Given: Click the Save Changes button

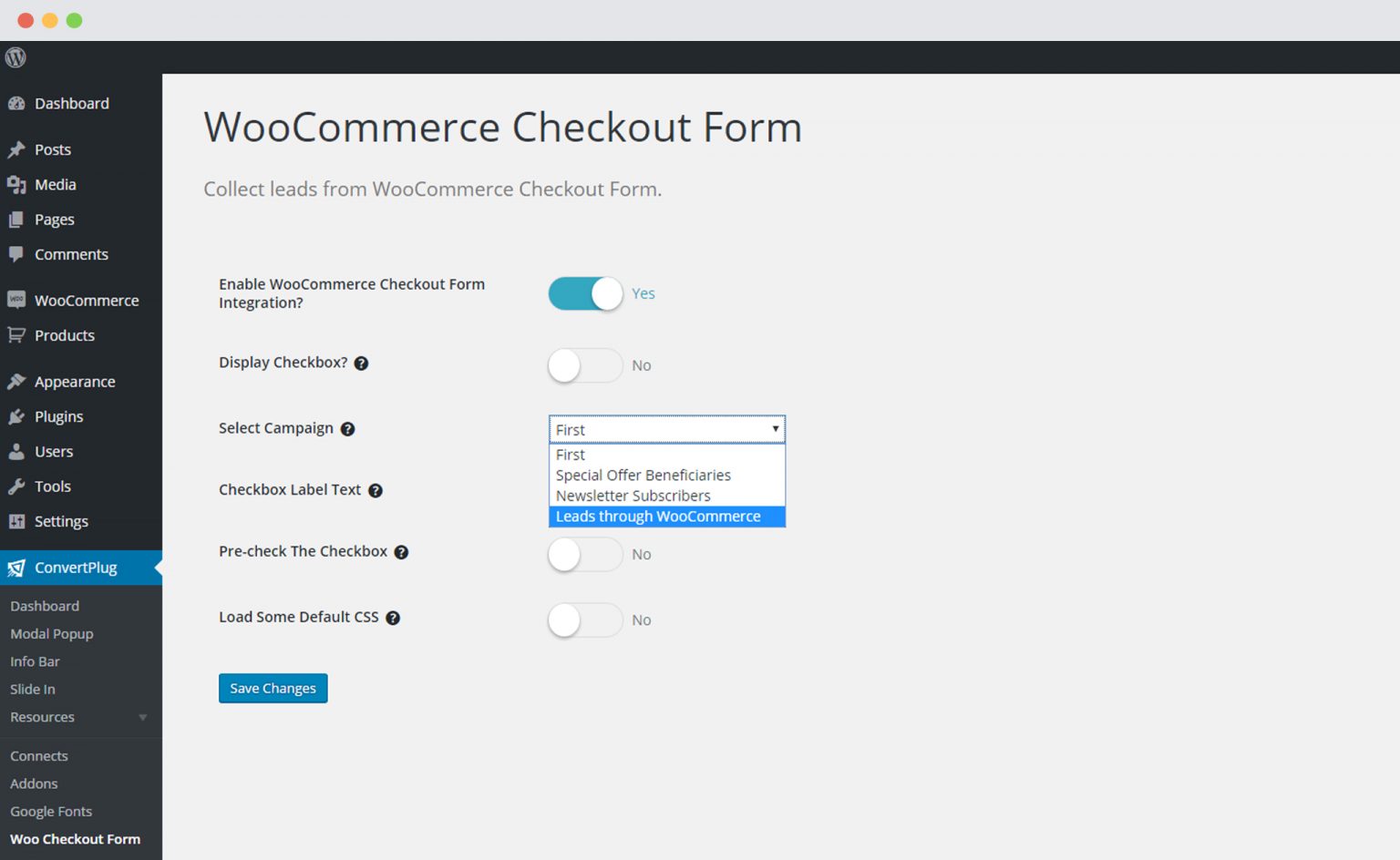Looking at the screenshot, I should tap(273, 688).
